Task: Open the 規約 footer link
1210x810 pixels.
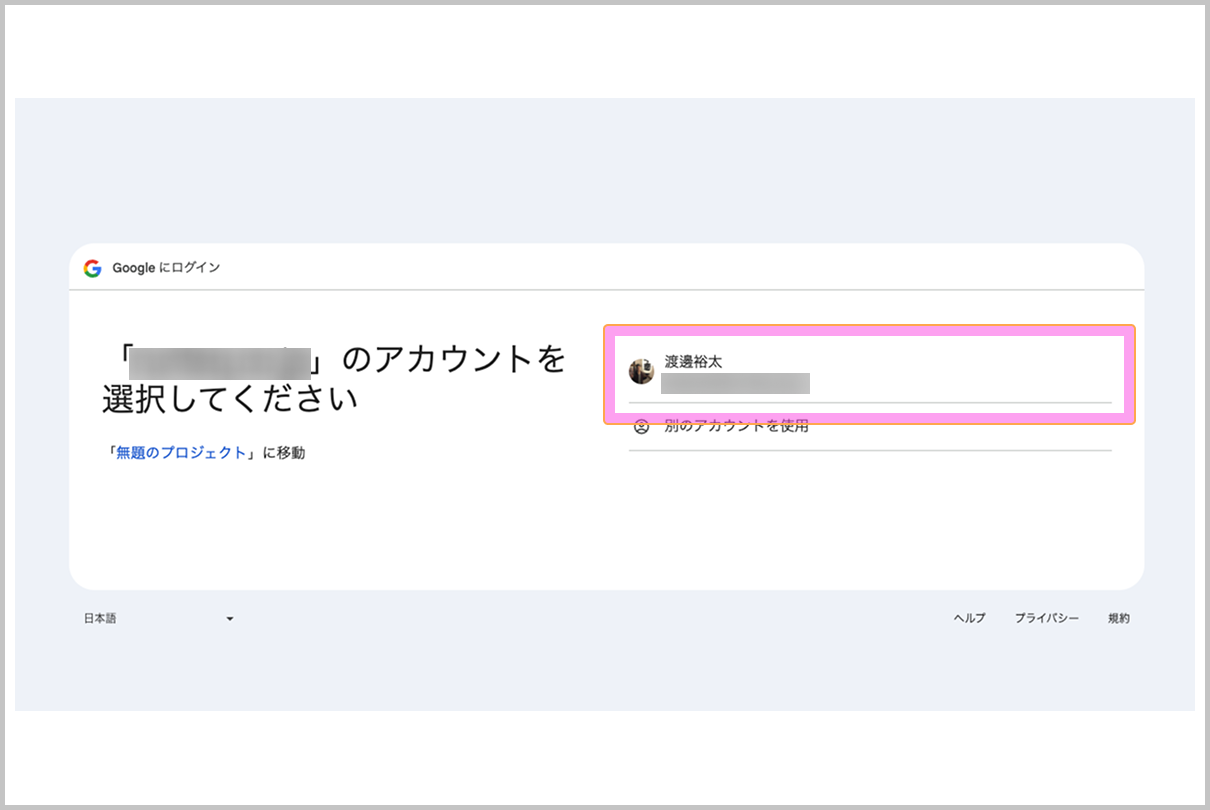Action: tap(1119, 619)
